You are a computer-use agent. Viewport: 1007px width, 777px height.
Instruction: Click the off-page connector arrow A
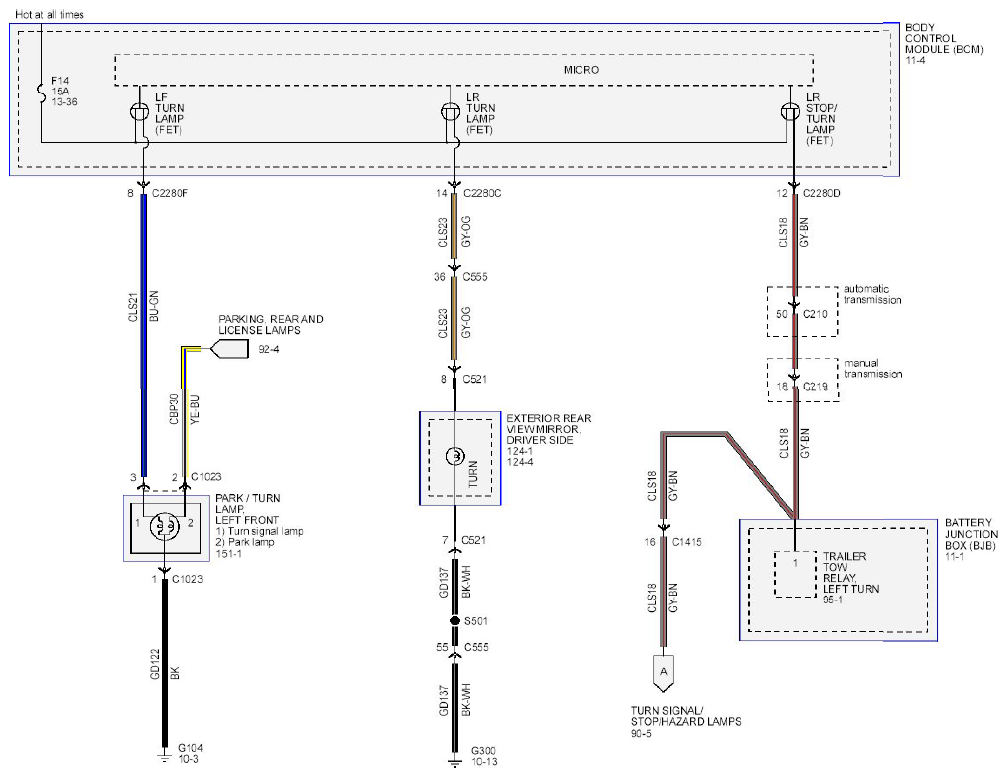pos(663,673)
